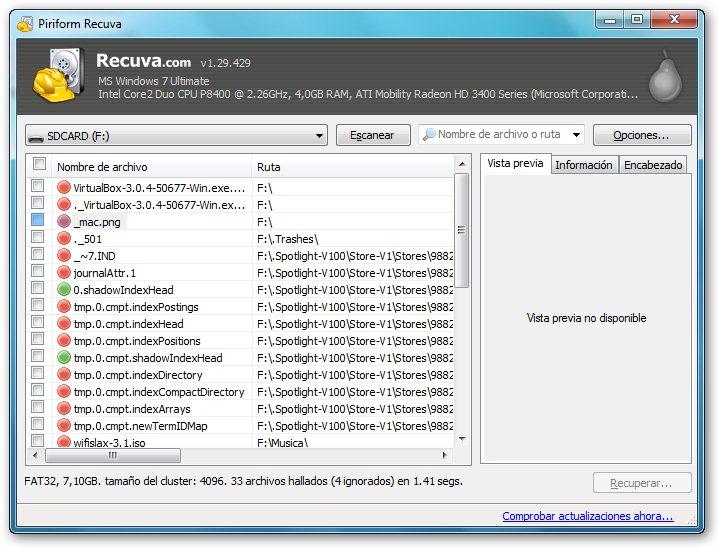Click red status dot for wifislax-3.1.iso
Image resolution: width=719 pixels, height=548 pixels.
coord(64,442)
